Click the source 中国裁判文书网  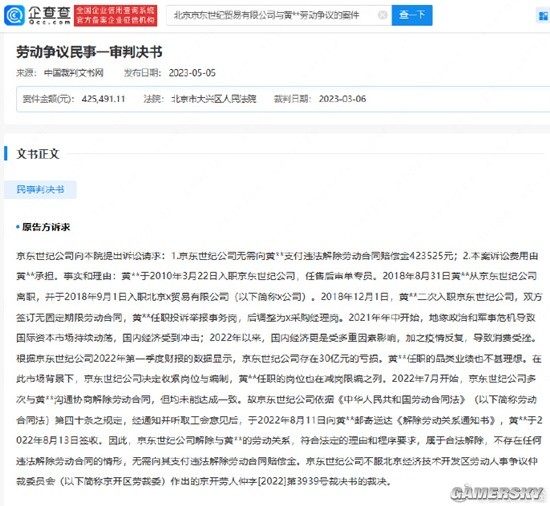[74, 73]
